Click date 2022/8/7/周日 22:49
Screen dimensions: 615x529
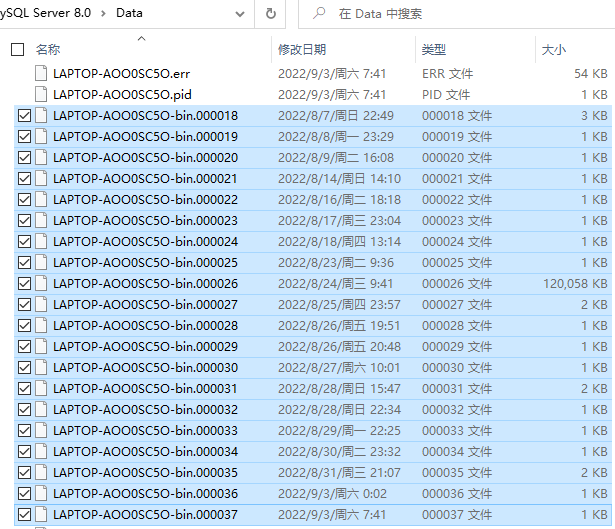tap(336, 116)
